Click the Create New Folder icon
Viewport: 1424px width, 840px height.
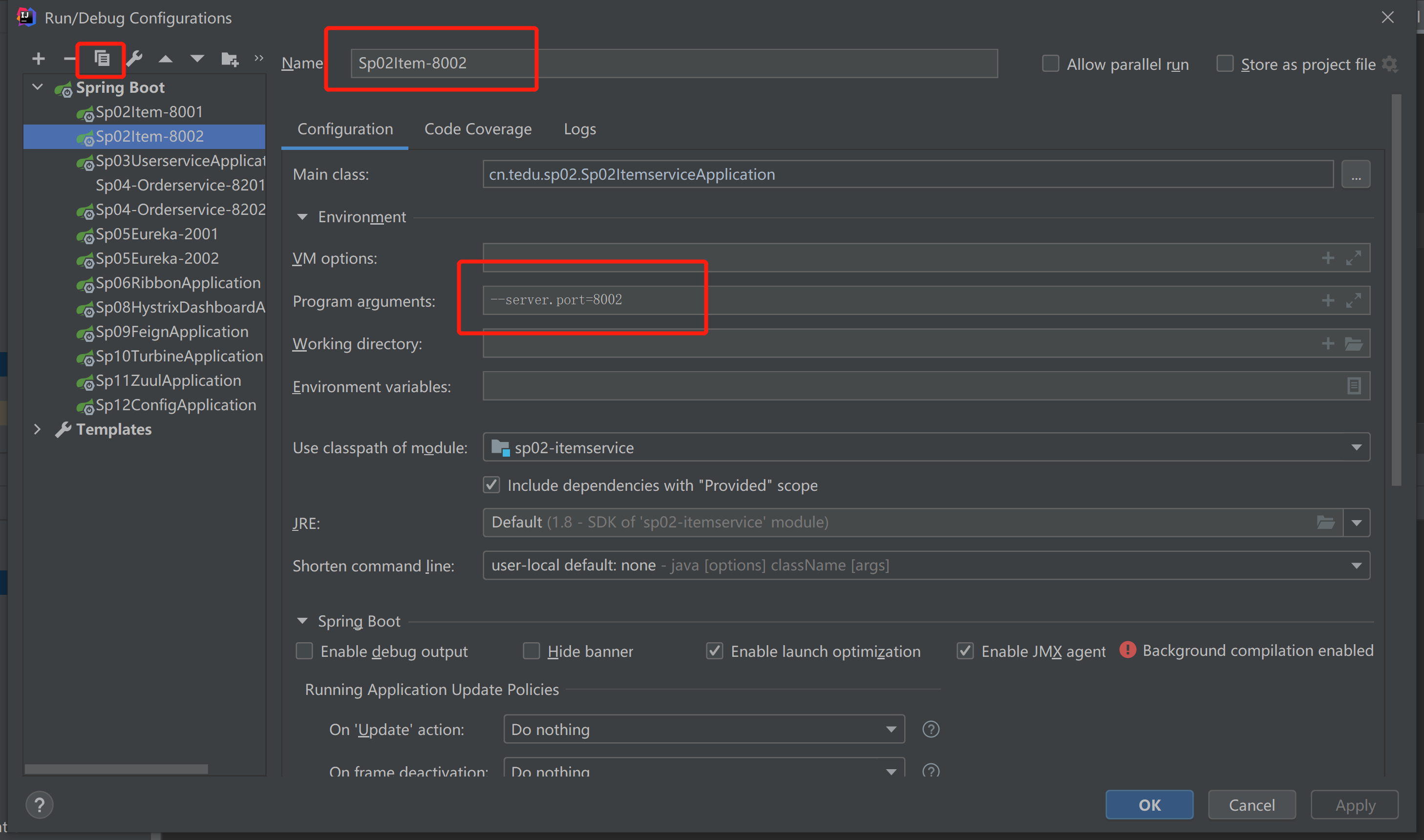click(x=229, y=59)
